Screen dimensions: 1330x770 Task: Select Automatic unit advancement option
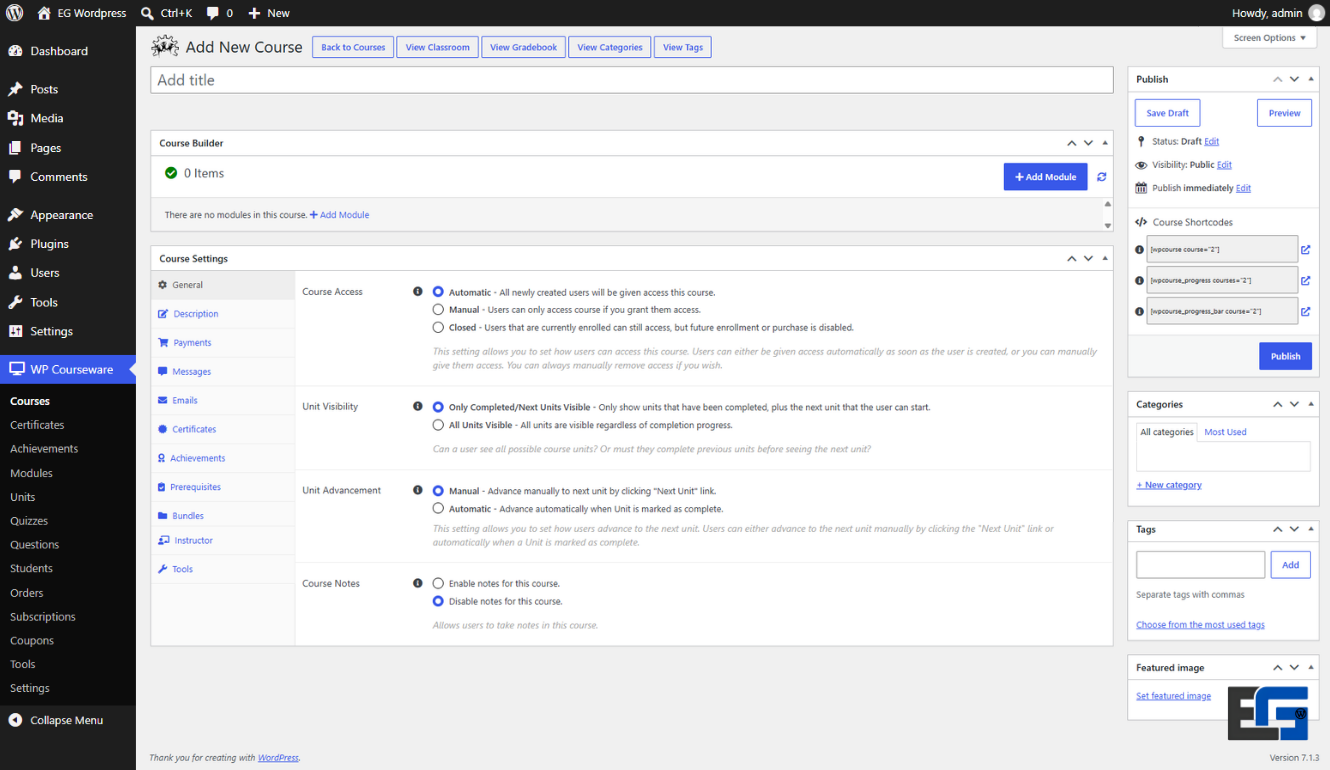[438, 509]
